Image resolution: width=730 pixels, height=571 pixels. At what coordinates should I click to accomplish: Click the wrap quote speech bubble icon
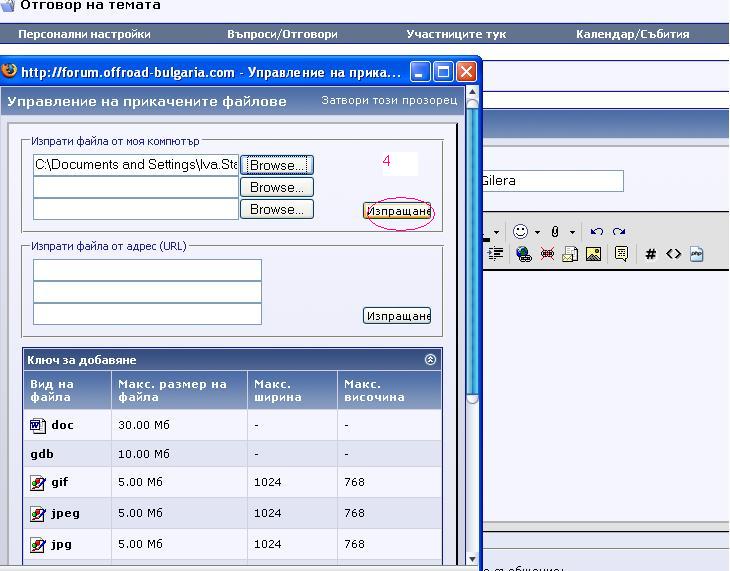(621, 254)
